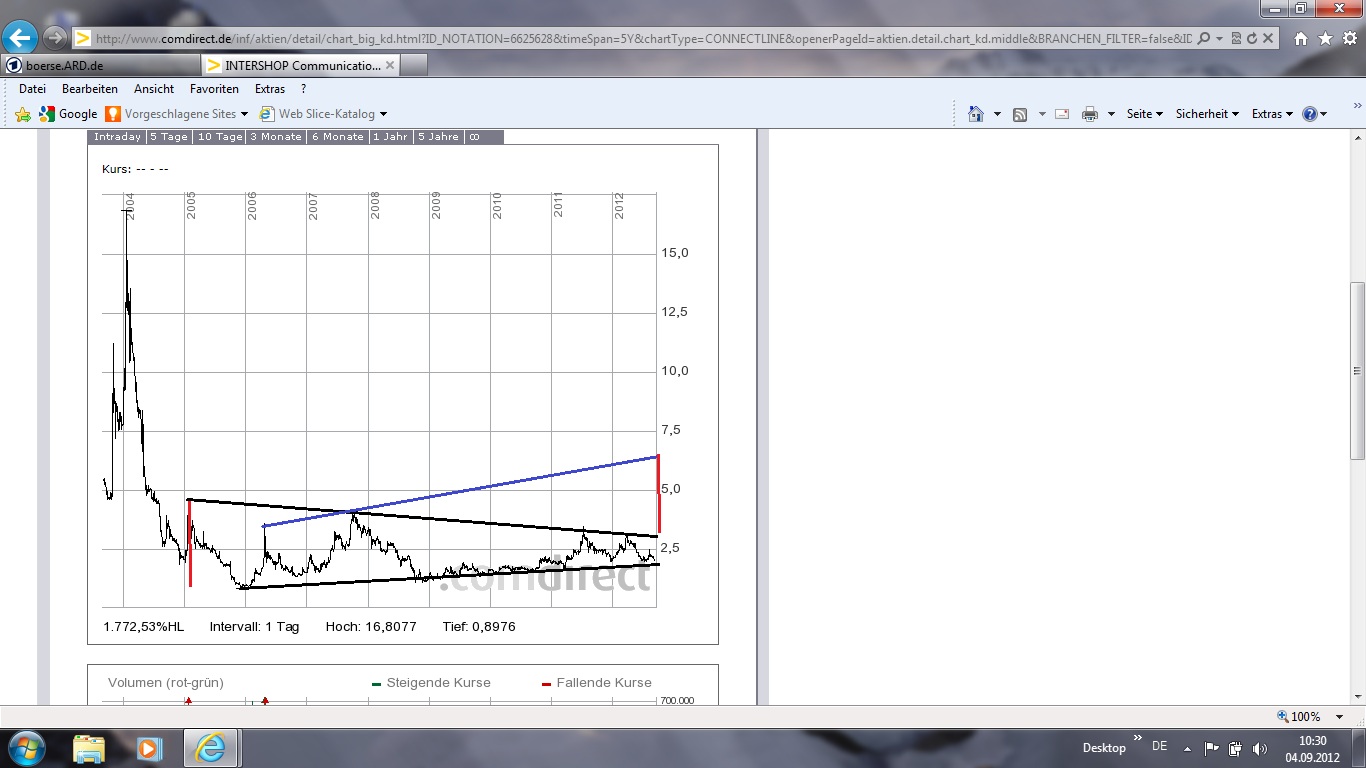
Task: Open Vorgeschlagene Sites dropdown
Action: point(176,114)
